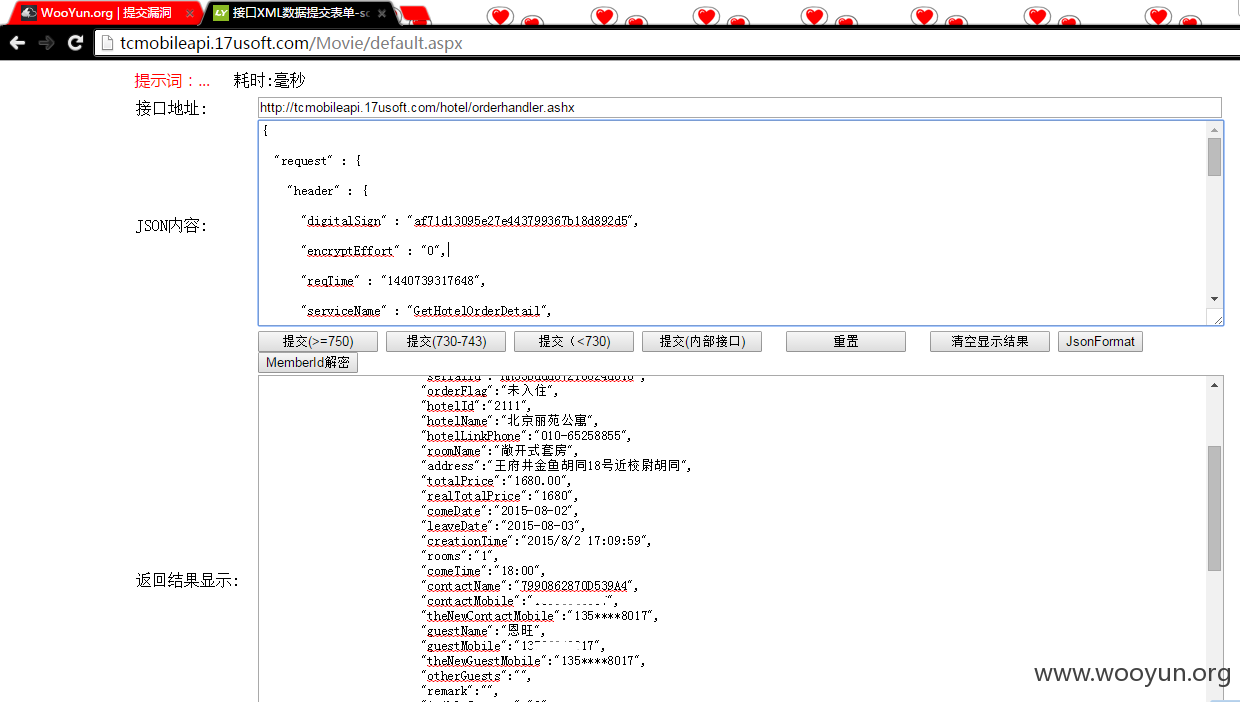
Task: Click the page icon in the address bar
Action: pyautogui.click(x=108, y=43)
